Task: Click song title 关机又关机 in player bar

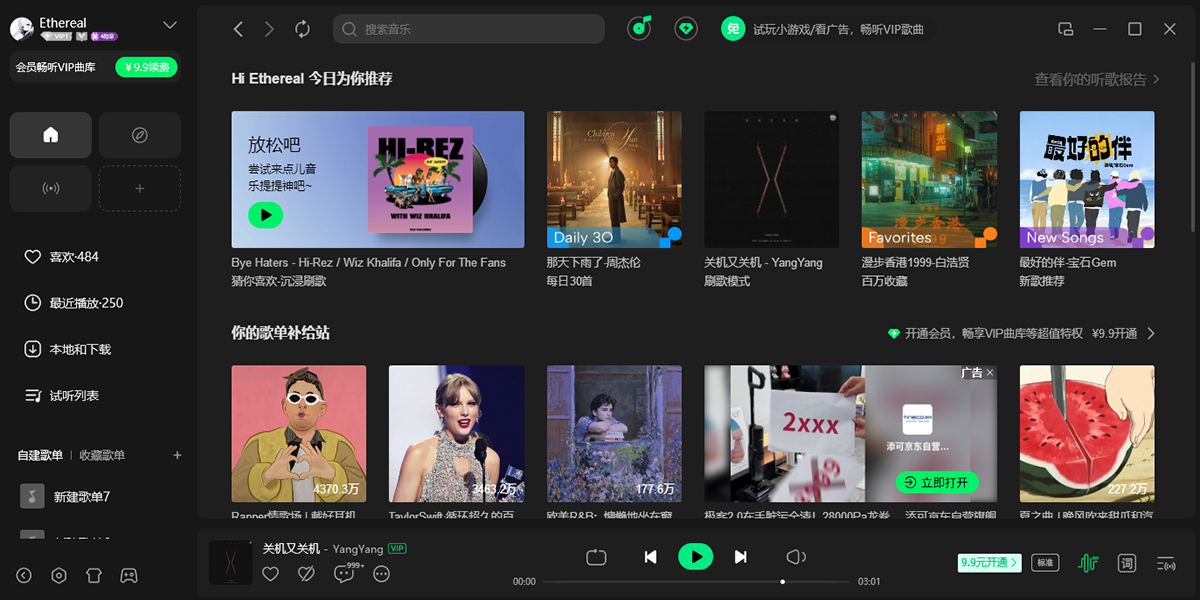Action: 291,548
